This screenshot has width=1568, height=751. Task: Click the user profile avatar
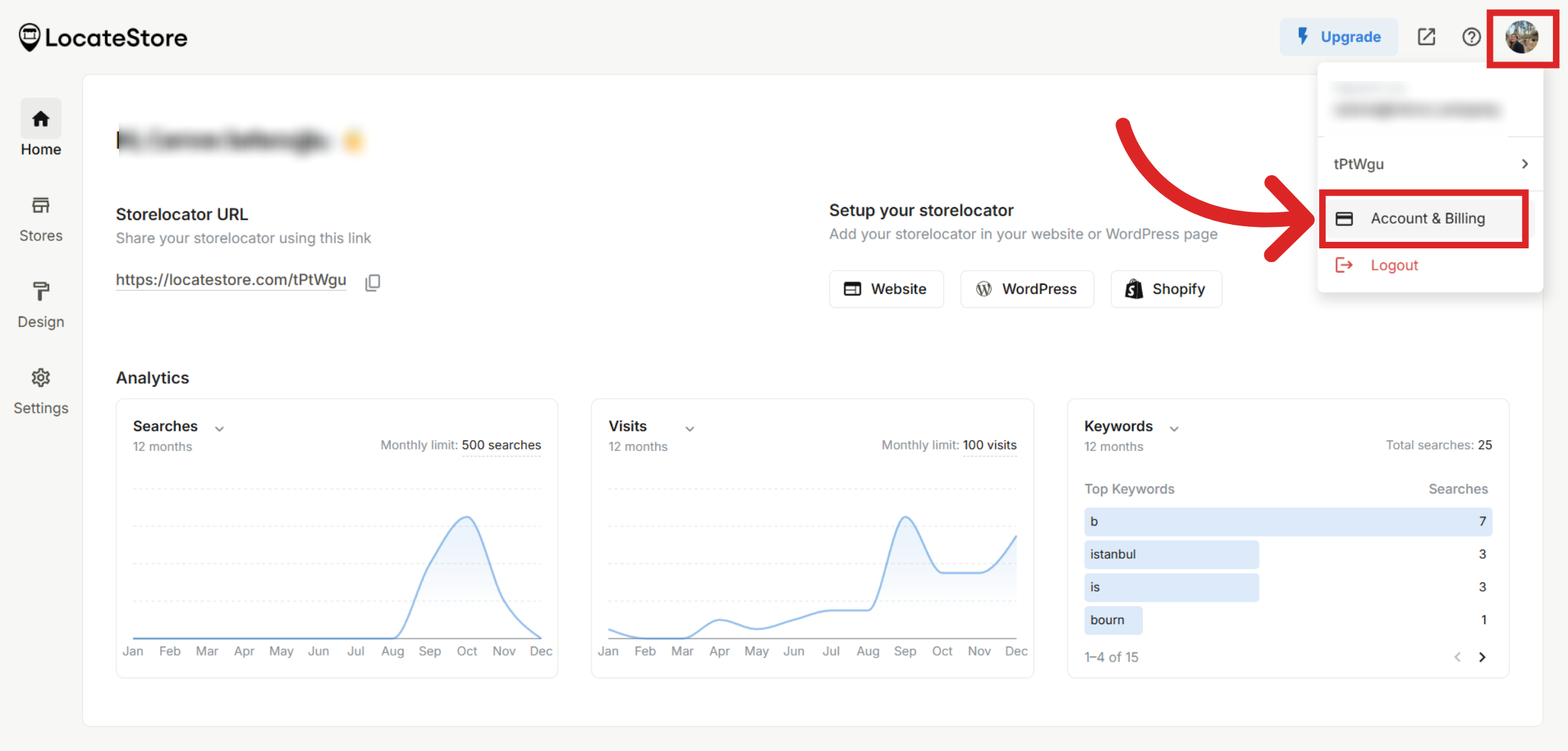coord(1522,37)
